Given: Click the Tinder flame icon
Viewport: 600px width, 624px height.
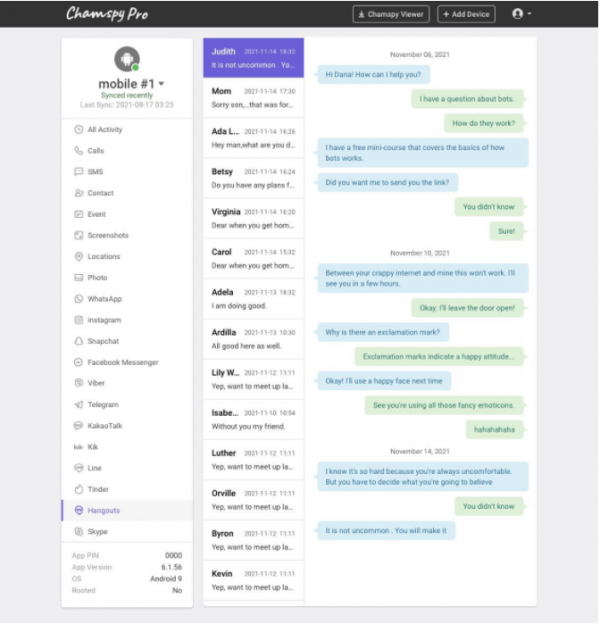Looking at the screenshot, I should coord(79,489).
